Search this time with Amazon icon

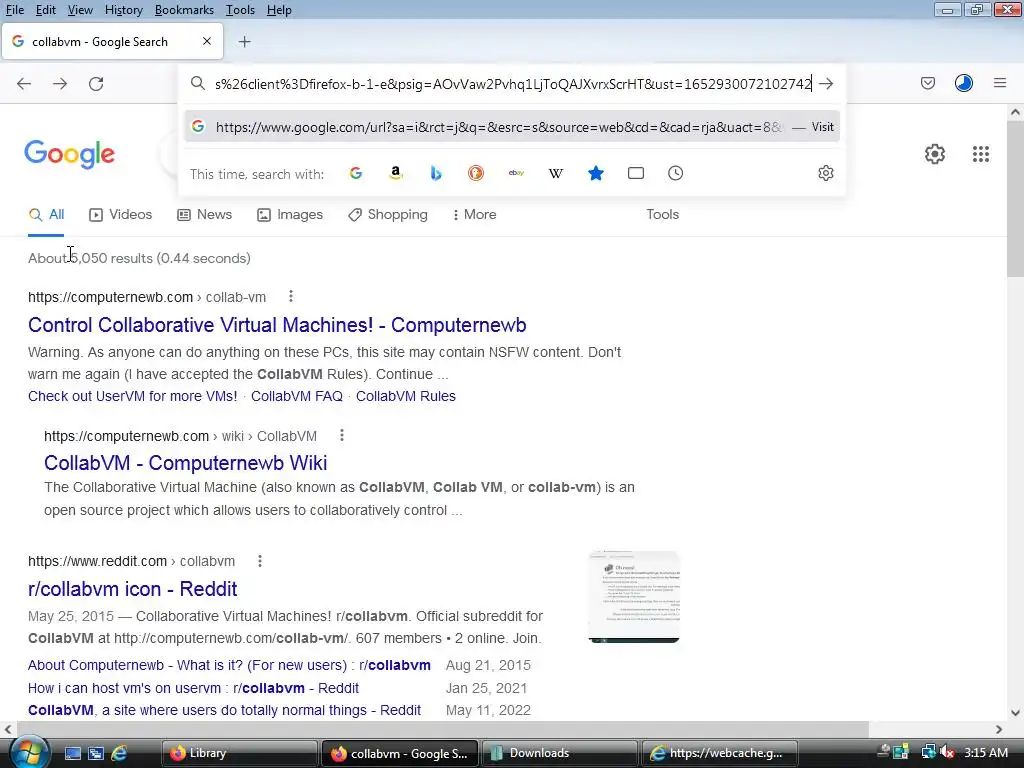pos(396,173)
